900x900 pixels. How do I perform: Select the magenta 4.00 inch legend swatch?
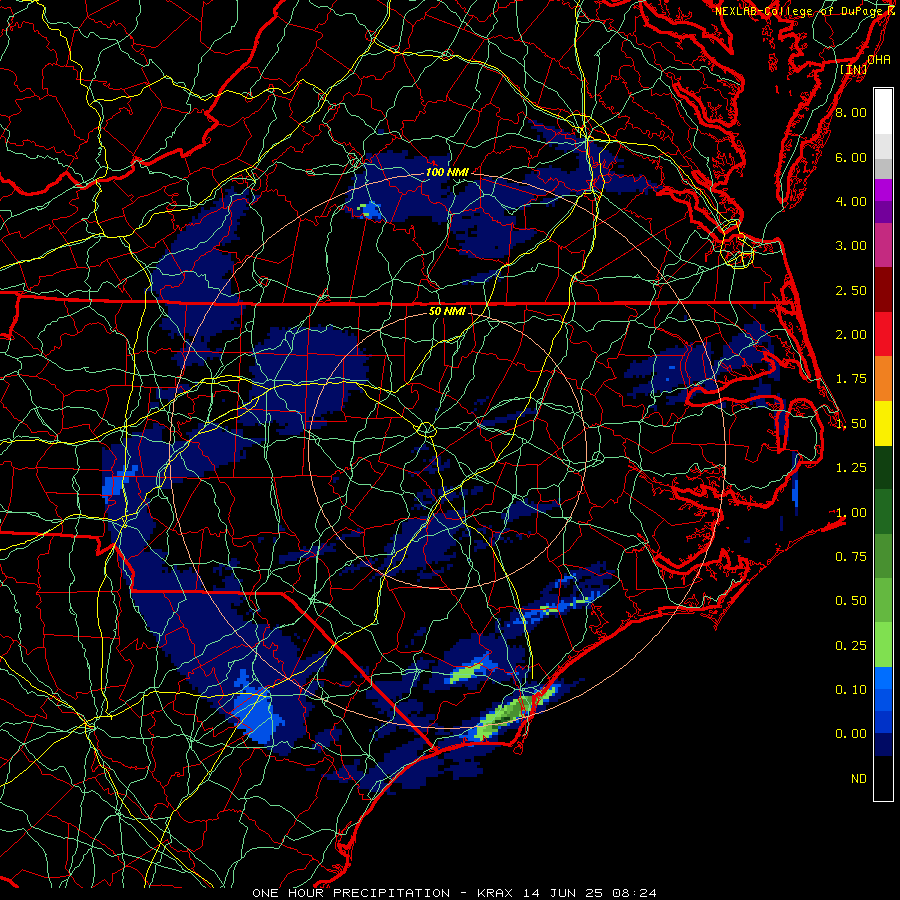pyautogui.click(x=883, y=190)
